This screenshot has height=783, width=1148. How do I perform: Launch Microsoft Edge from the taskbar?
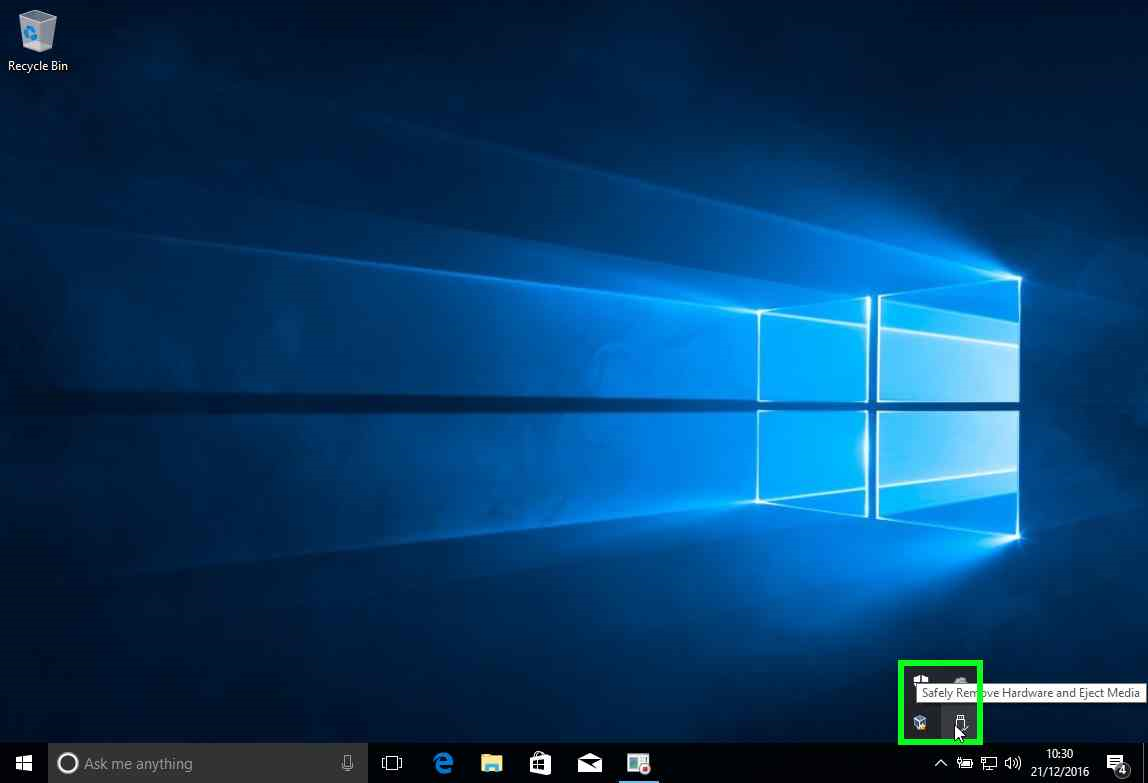tap(443, 763)
